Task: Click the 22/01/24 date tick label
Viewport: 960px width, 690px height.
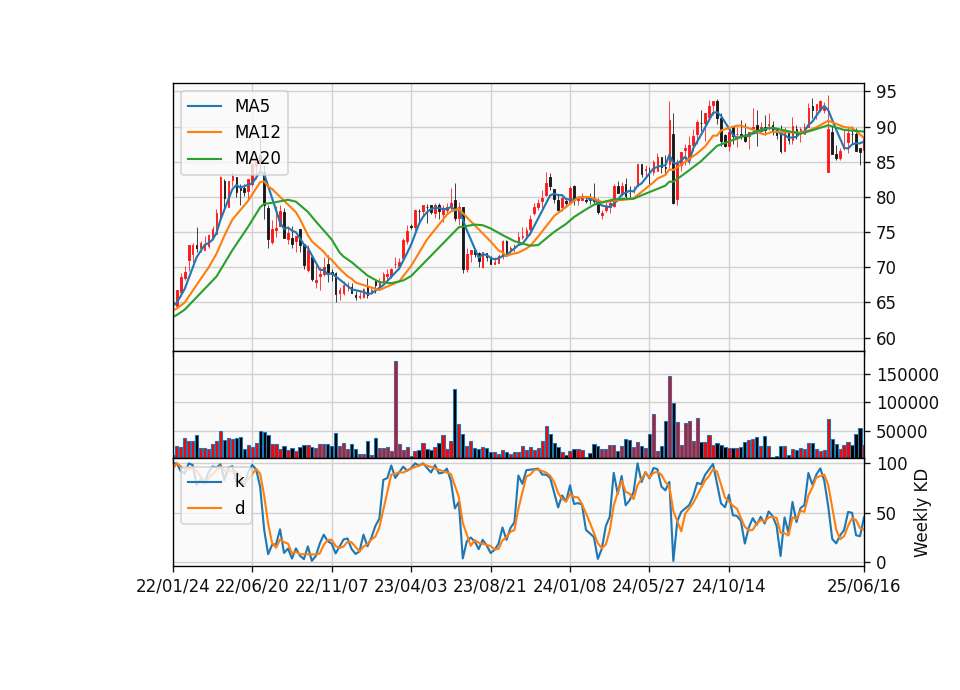Action: tap(173, 586)
